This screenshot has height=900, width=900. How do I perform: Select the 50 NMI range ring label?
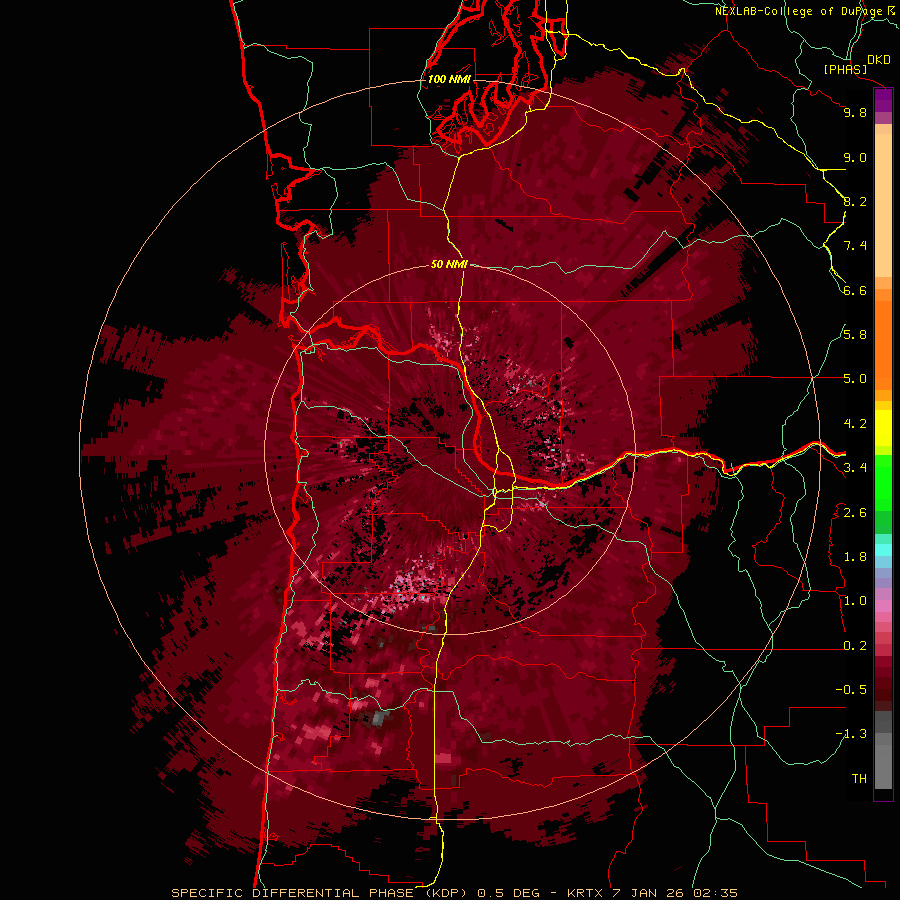point(449,264)
